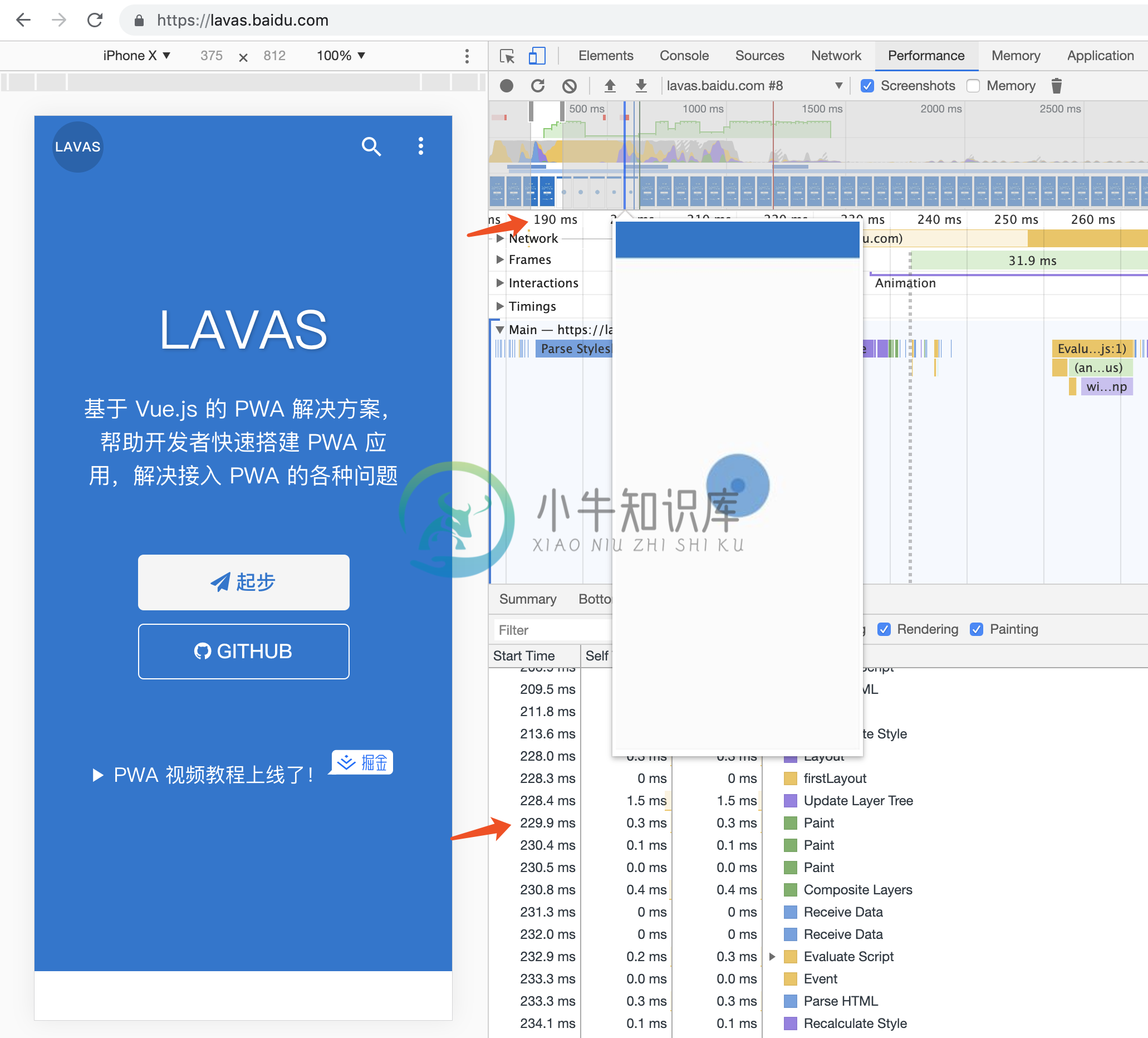
Task: Click the wi...np flame chart block
Action: 1106,387
